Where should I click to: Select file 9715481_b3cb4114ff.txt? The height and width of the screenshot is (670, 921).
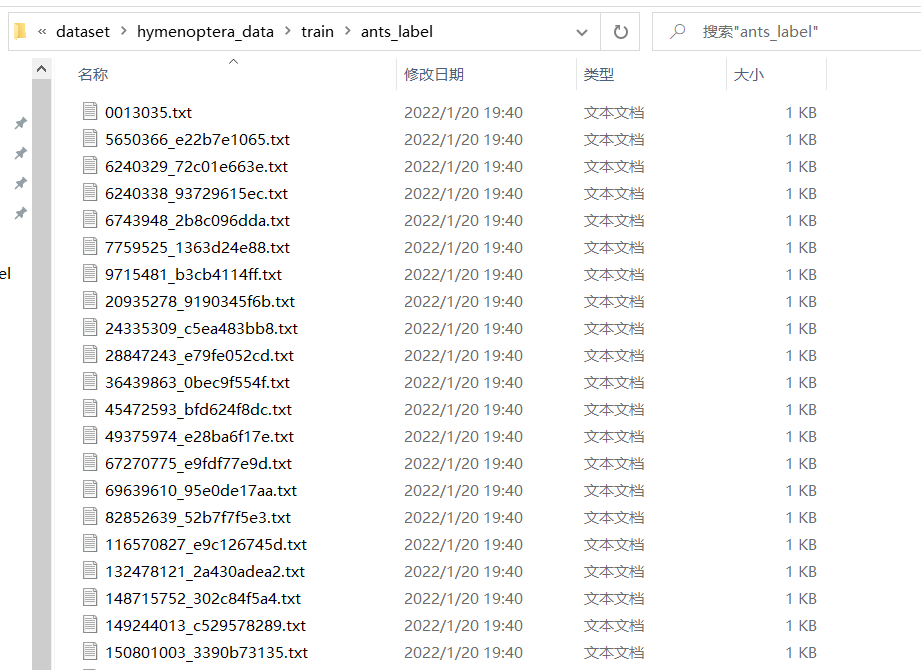193,275
